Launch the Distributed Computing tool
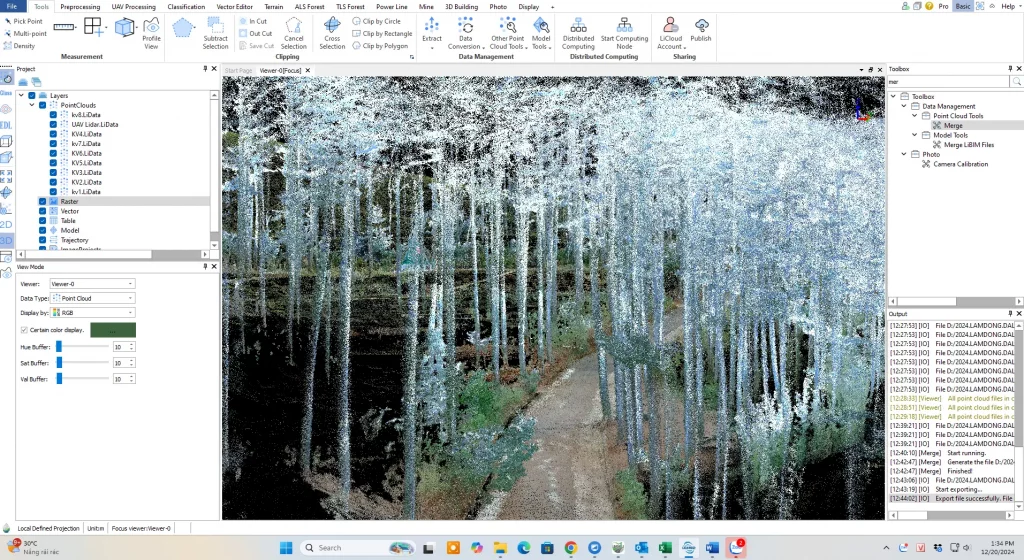 tap(578, 32)
